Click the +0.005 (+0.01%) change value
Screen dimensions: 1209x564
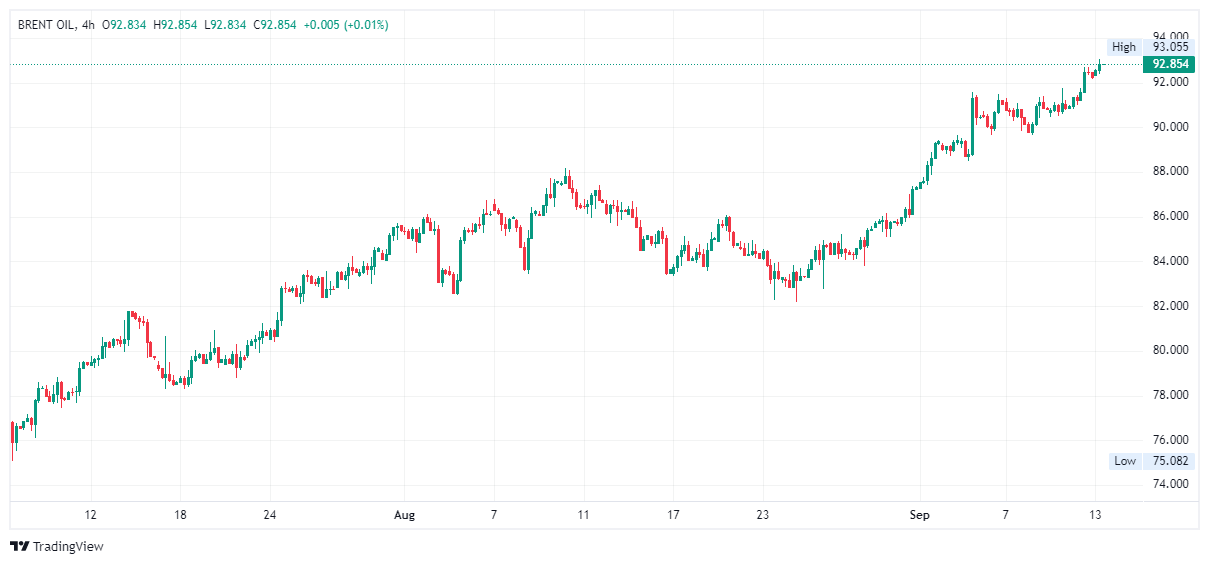point(346,24)
